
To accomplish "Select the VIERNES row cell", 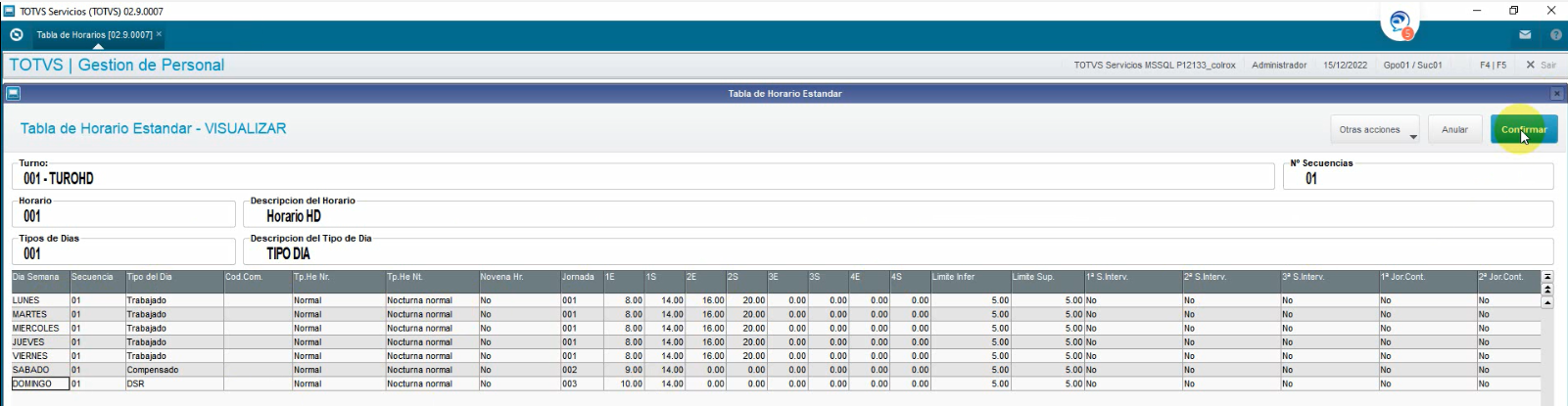I will click(40, 356).
